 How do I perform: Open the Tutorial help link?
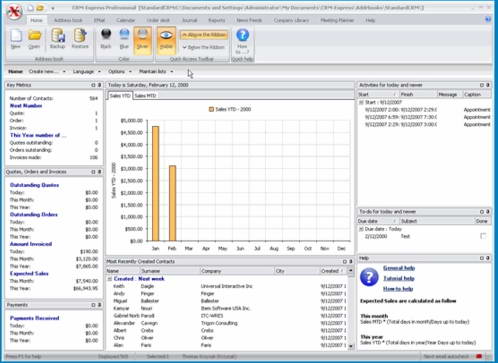pyautogui.click(x=399, y=278)
